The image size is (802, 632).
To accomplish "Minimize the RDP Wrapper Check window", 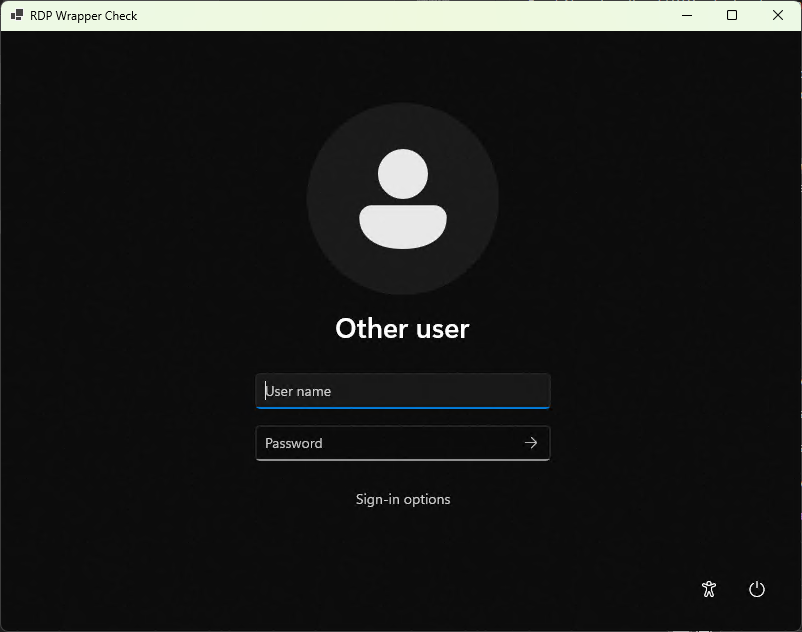I will tap(687, 15).
